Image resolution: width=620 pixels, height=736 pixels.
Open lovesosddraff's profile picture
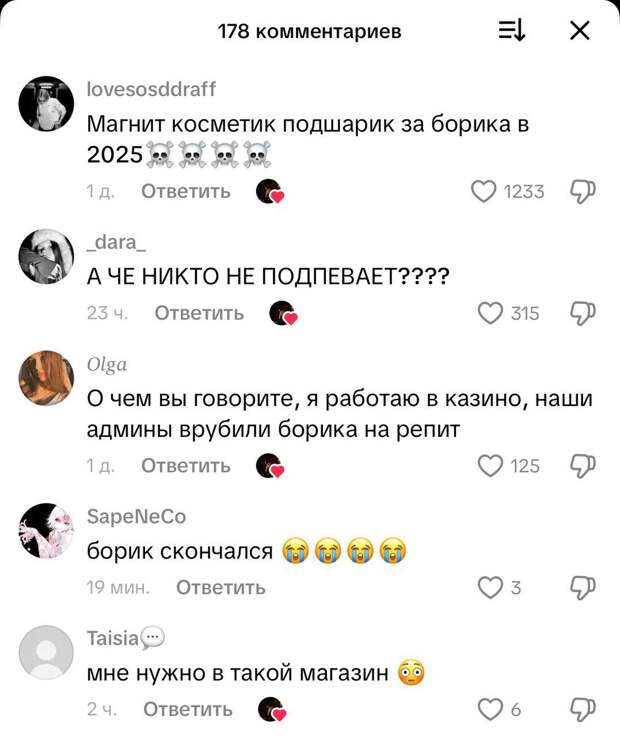coord(46,104)
